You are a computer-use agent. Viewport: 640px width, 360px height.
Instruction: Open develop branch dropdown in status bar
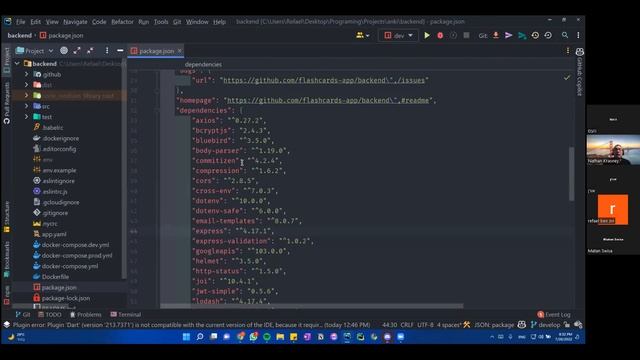pos(545,325)
